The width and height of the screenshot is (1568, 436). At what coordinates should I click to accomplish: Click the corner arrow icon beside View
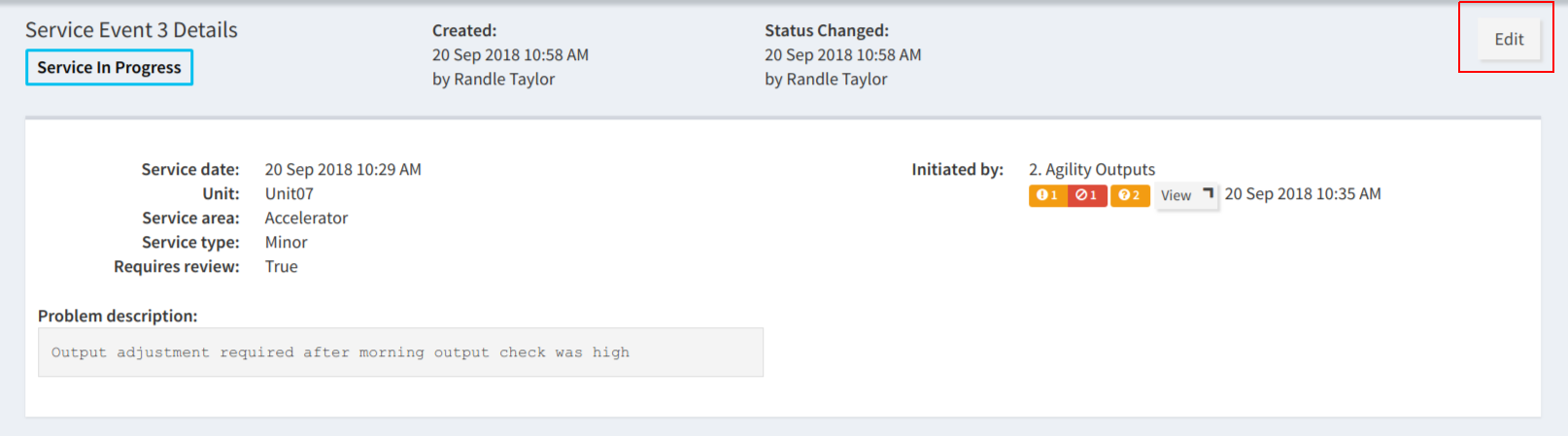[x=1208, y=193]
